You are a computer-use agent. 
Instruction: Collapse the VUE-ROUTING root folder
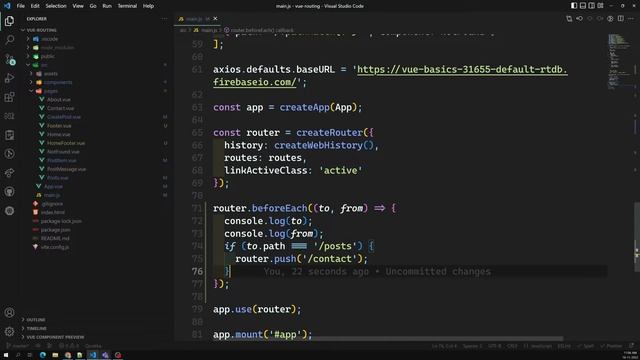pos(41,30)
